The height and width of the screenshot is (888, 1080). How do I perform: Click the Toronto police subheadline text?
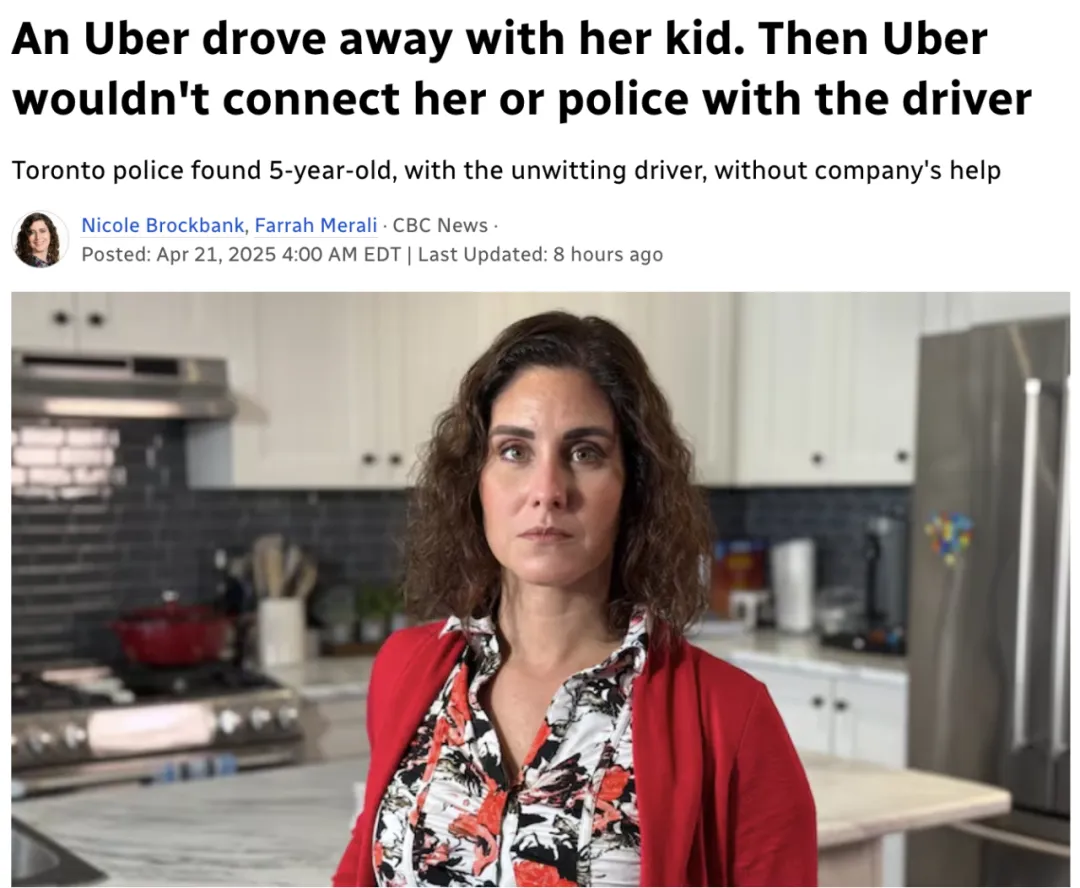pos(506,170)
